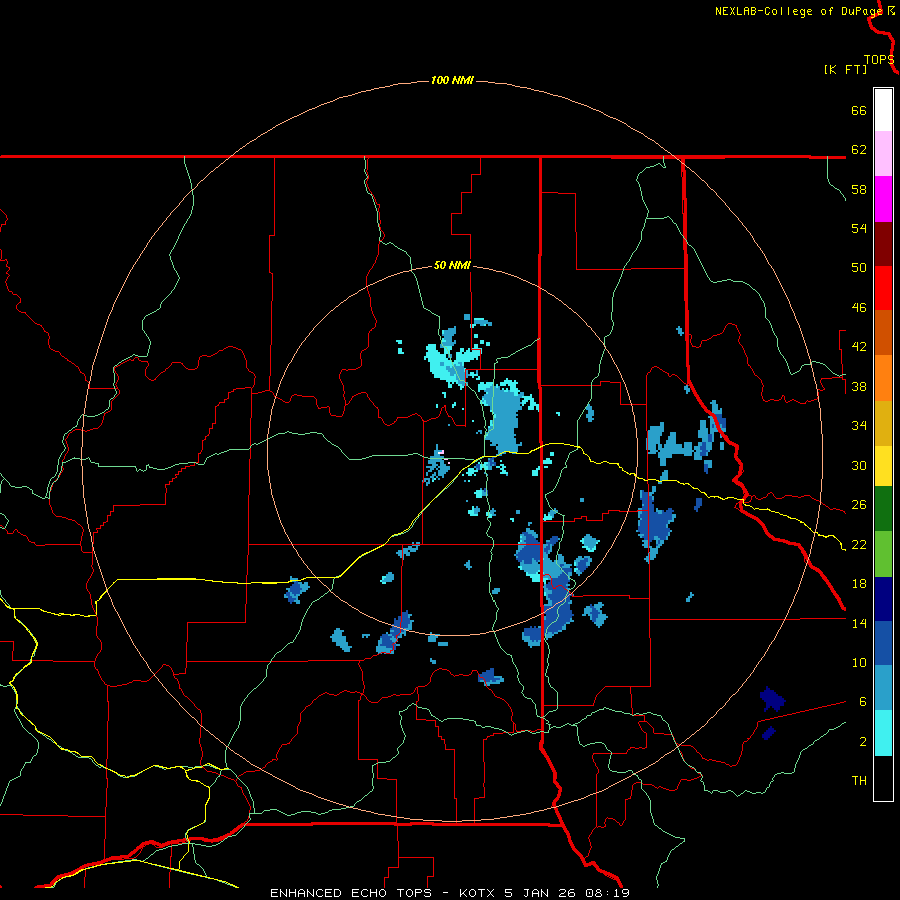Click the NEXLAB-College of DuPage credit text

[x=800, y=11]
